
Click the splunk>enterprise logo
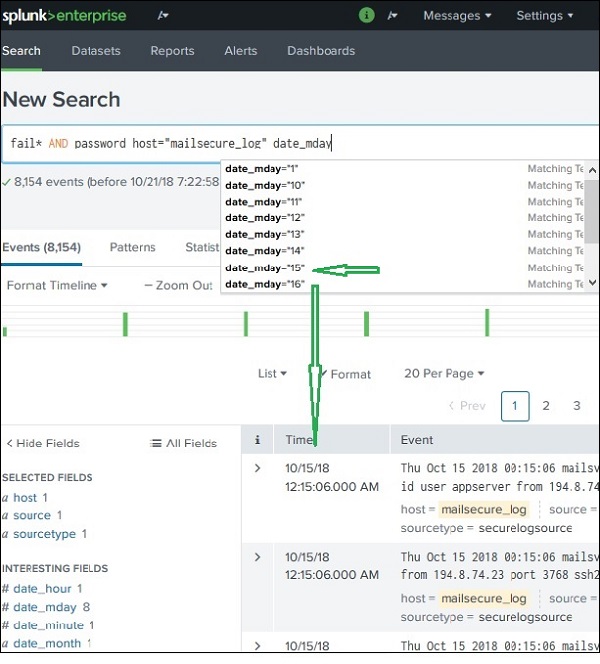coord(62,16)
